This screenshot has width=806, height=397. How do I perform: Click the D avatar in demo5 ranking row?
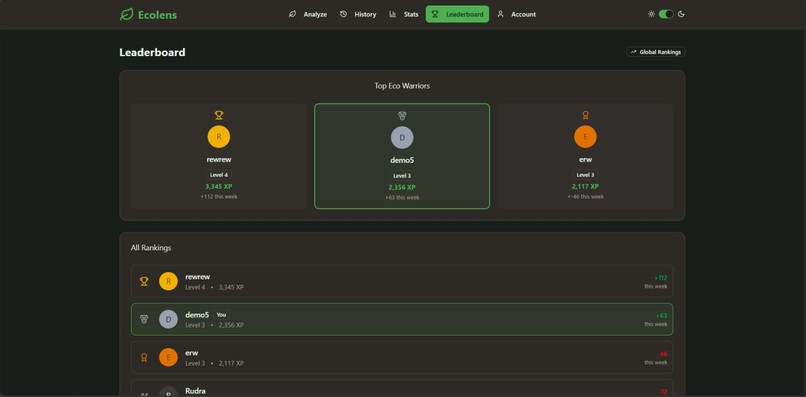point(169,319)
